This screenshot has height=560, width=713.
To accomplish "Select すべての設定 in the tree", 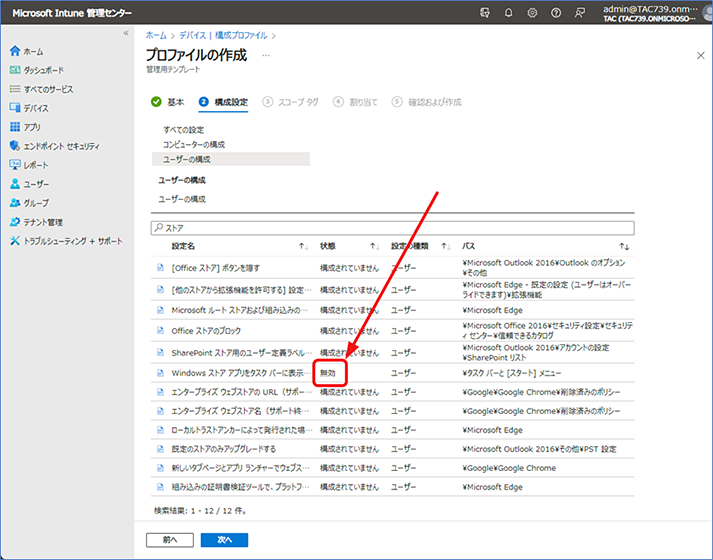I will (x=184, y=130).
